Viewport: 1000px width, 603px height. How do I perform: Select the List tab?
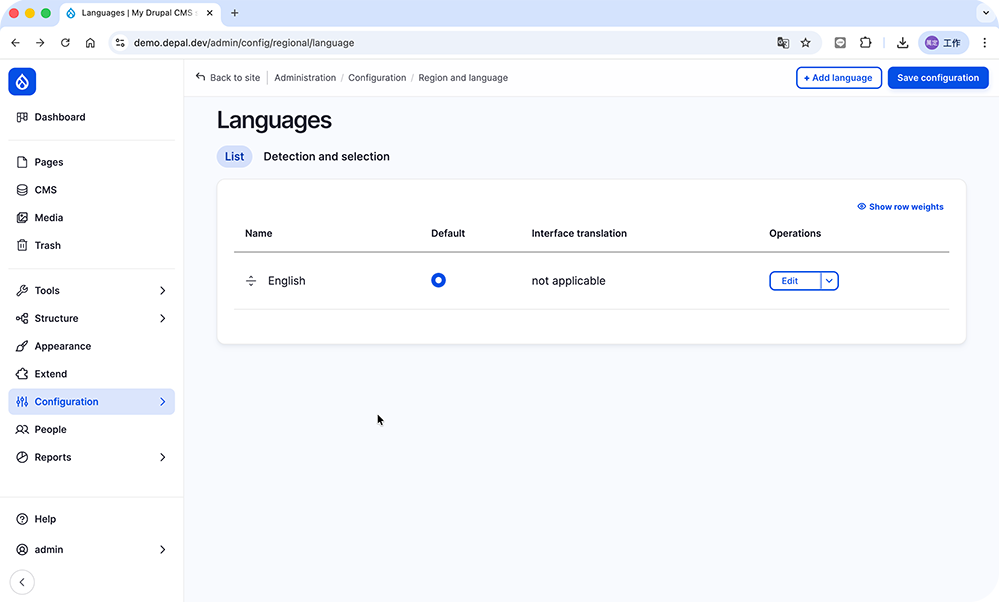[x=234, y=157]
